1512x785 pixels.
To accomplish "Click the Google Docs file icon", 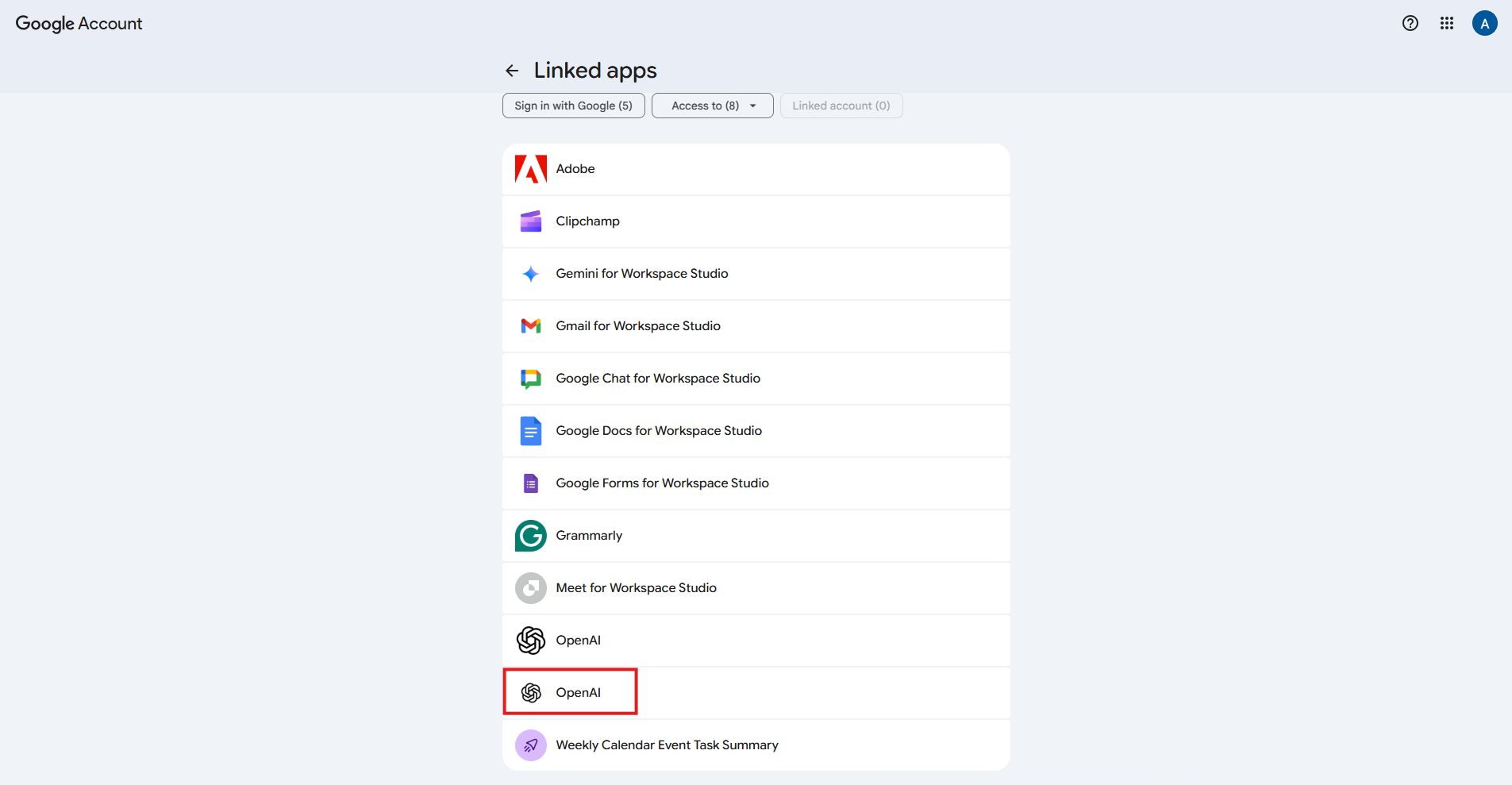I will [x=531, y=431].
